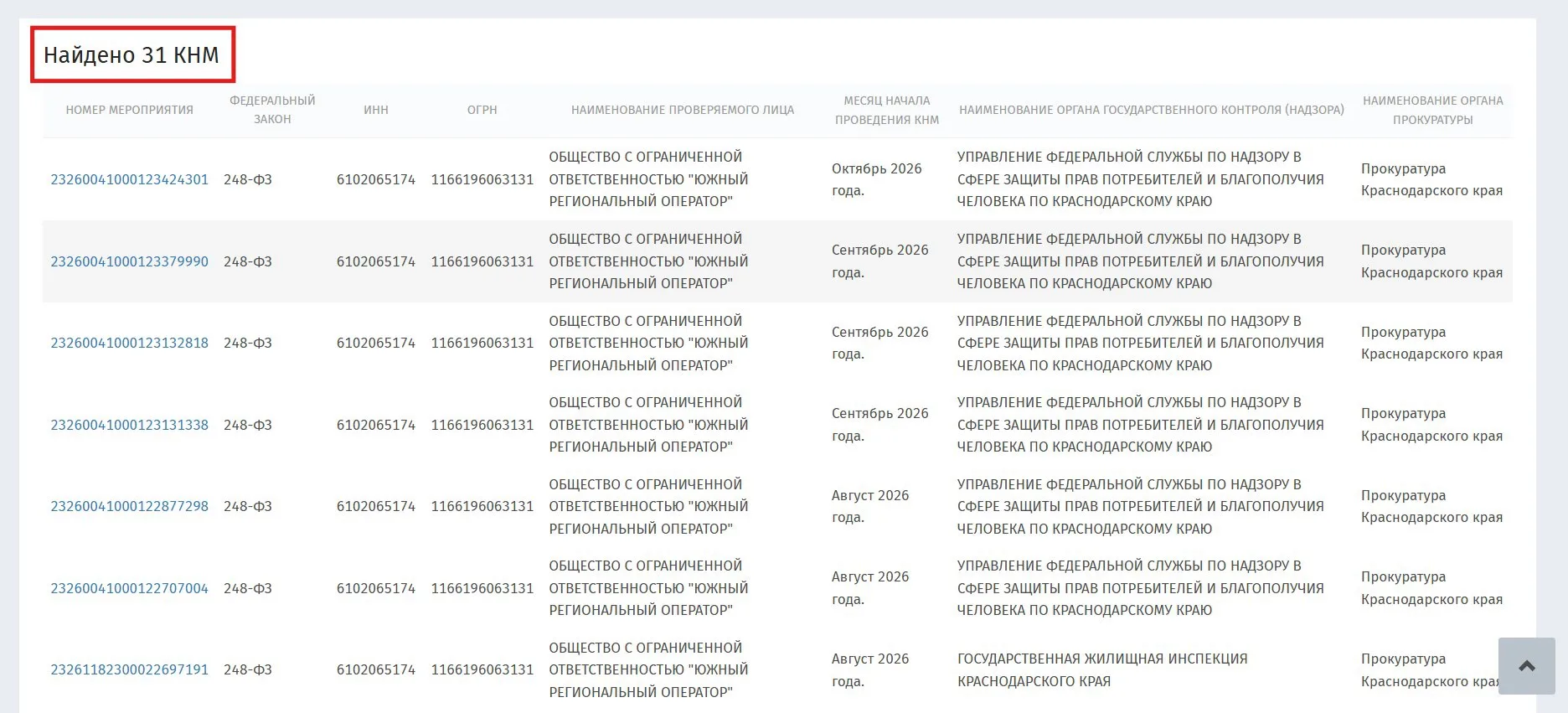The width and height of the screenshot is (1568, 713).
Task: Click 'Сентябрь 2026 года.' in row 23260041000123132818
Action: tap(880, 343)
